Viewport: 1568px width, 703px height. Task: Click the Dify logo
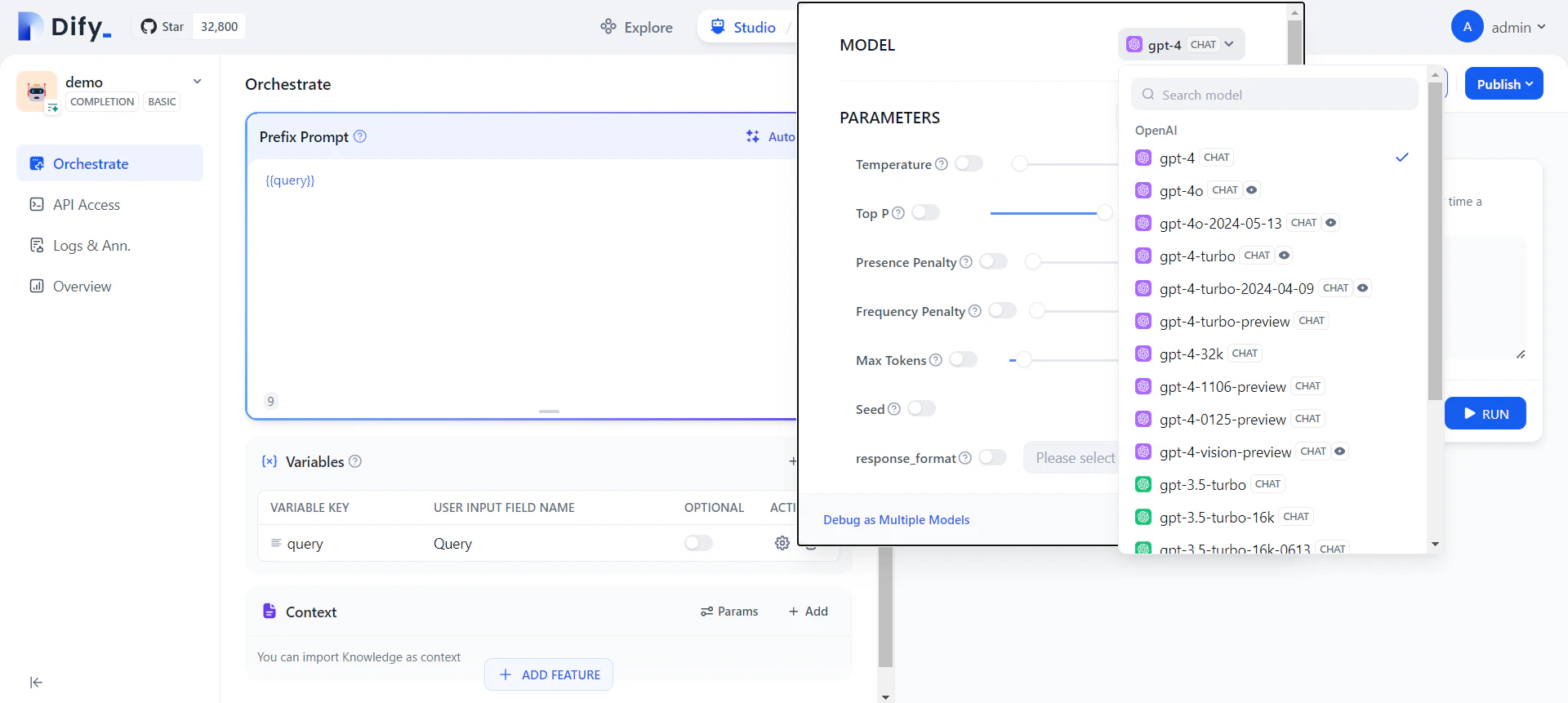click(65, 27)
